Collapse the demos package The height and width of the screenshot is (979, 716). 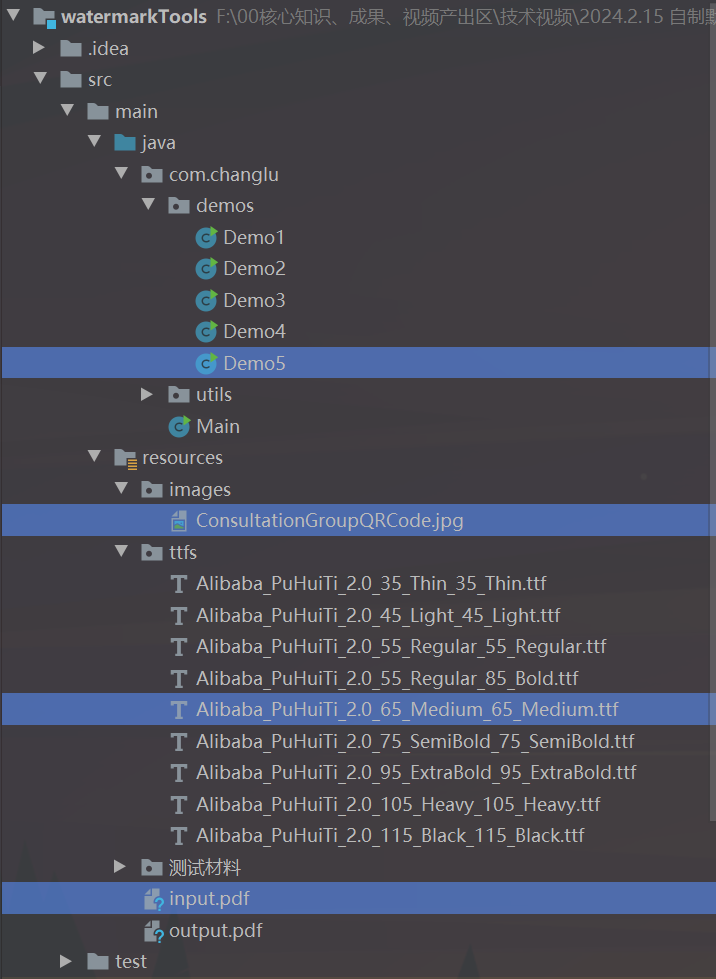click(148, 205)
